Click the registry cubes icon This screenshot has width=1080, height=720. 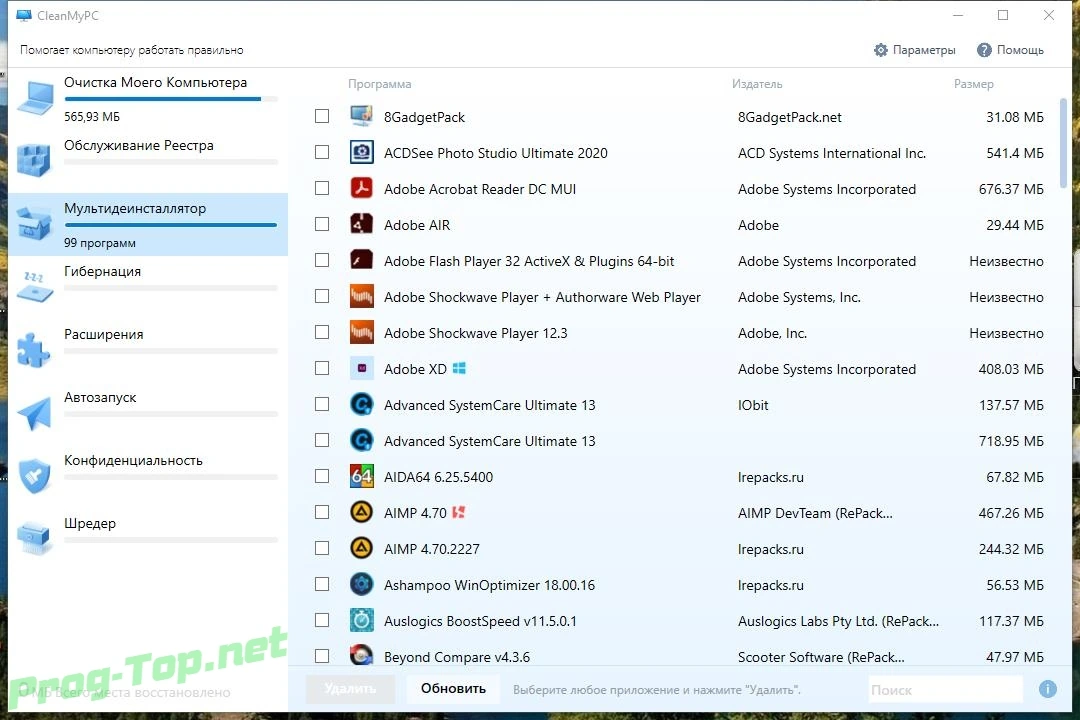click(x=34, y=161)
